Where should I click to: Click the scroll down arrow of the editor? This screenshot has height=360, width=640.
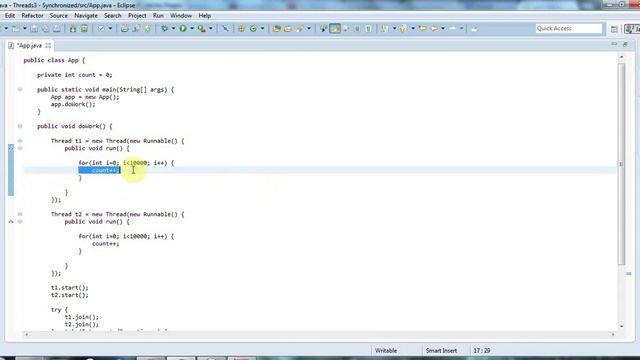[621, 326]
